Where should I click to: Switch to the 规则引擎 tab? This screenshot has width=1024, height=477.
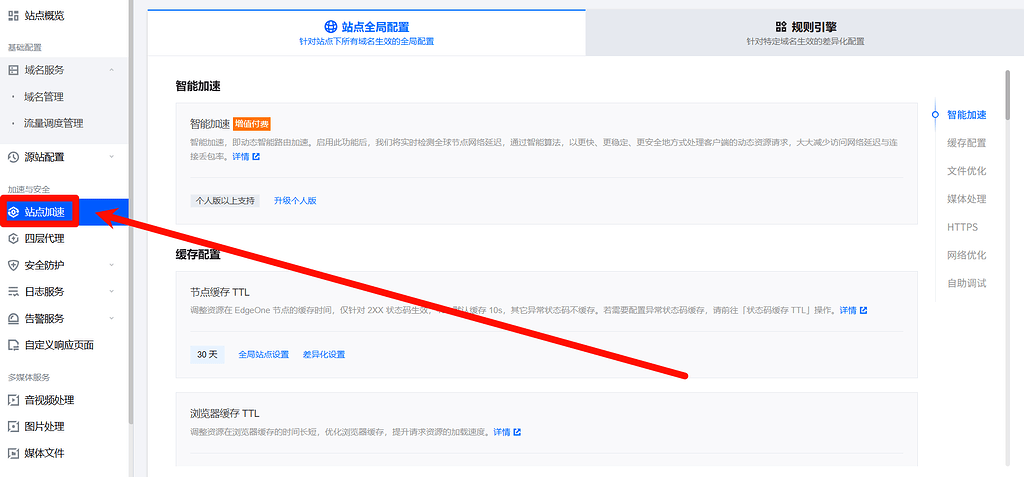tap(804, 27)
